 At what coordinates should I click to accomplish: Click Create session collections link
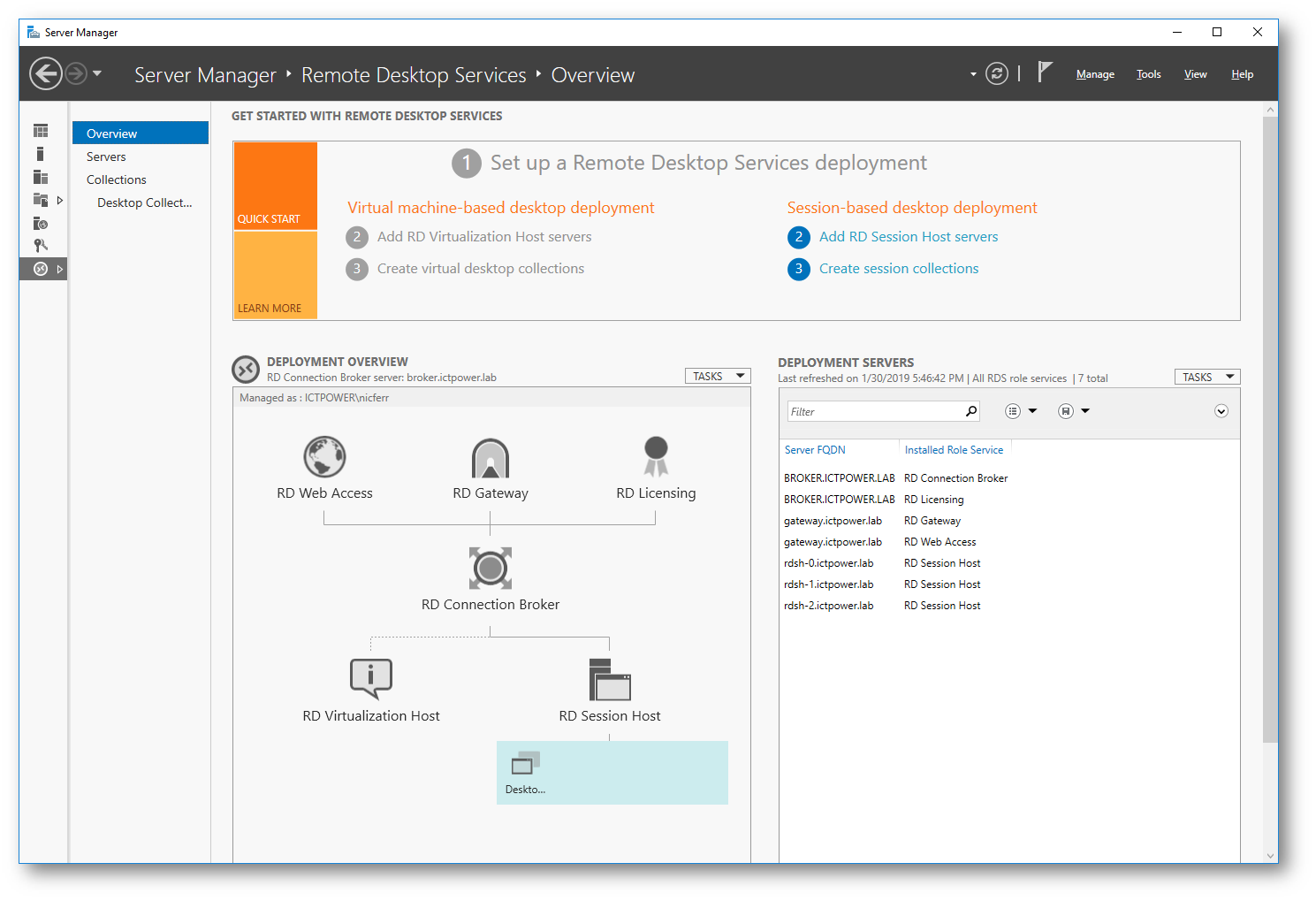click(899, 269)
